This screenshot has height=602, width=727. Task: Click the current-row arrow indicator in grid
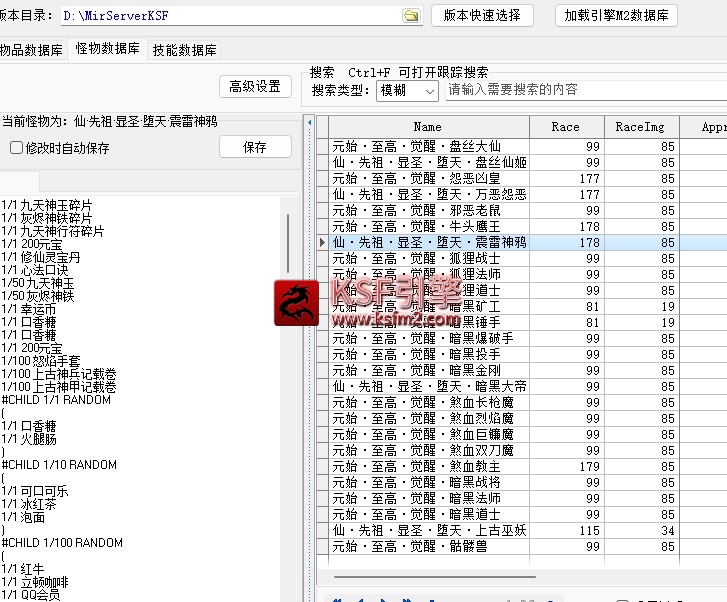[322, 243]
